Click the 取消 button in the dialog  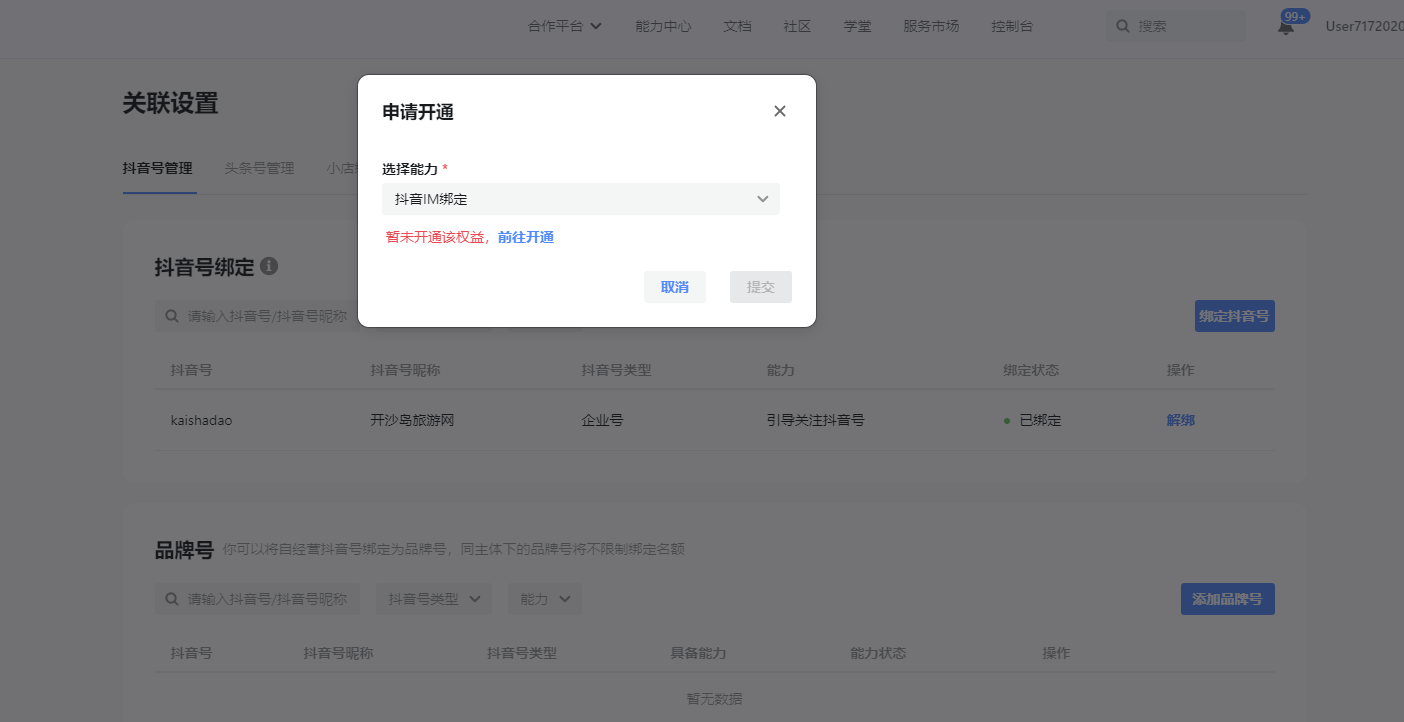674,286
